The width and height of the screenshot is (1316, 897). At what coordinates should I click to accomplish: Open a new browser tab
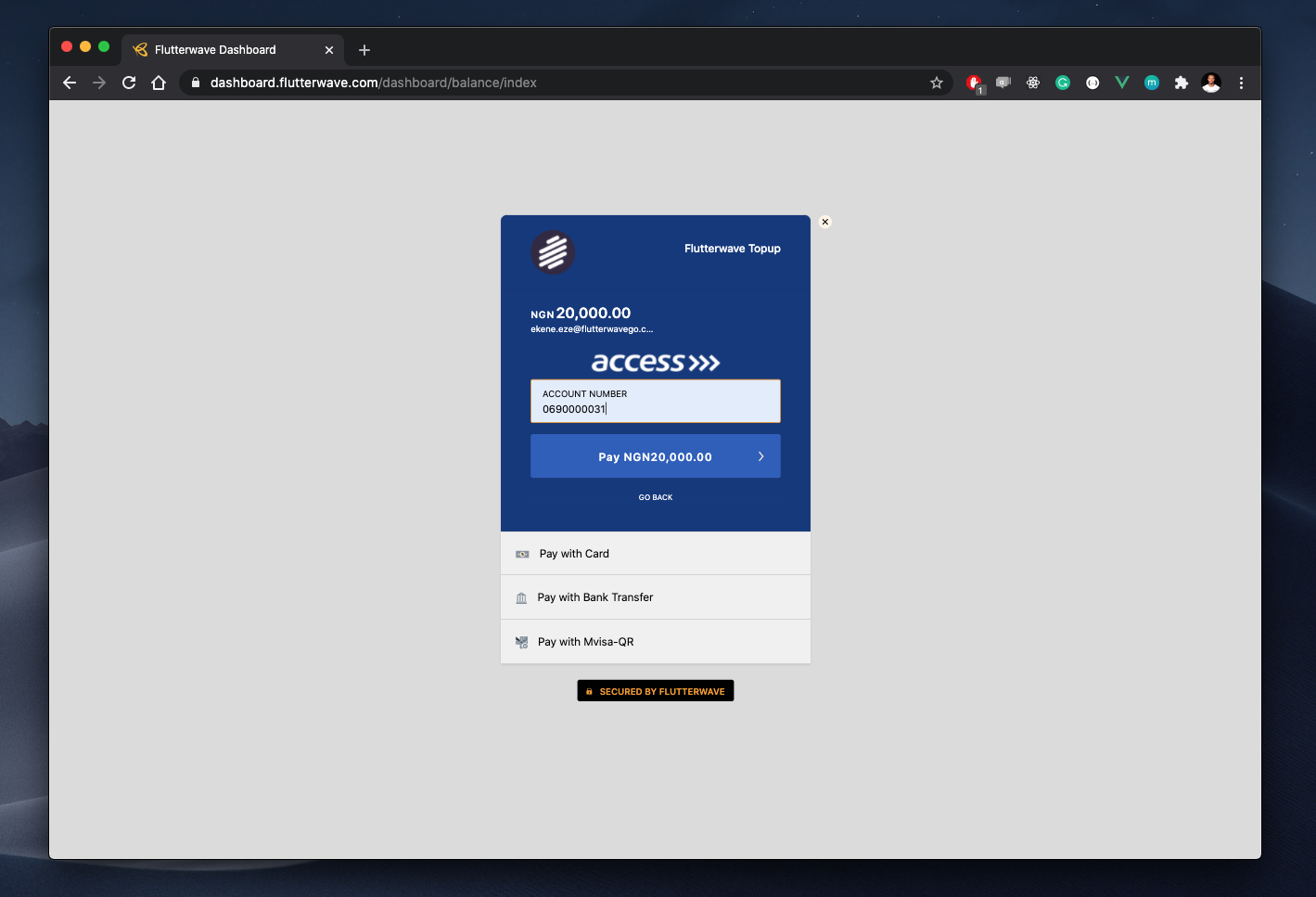coord(364,50)
